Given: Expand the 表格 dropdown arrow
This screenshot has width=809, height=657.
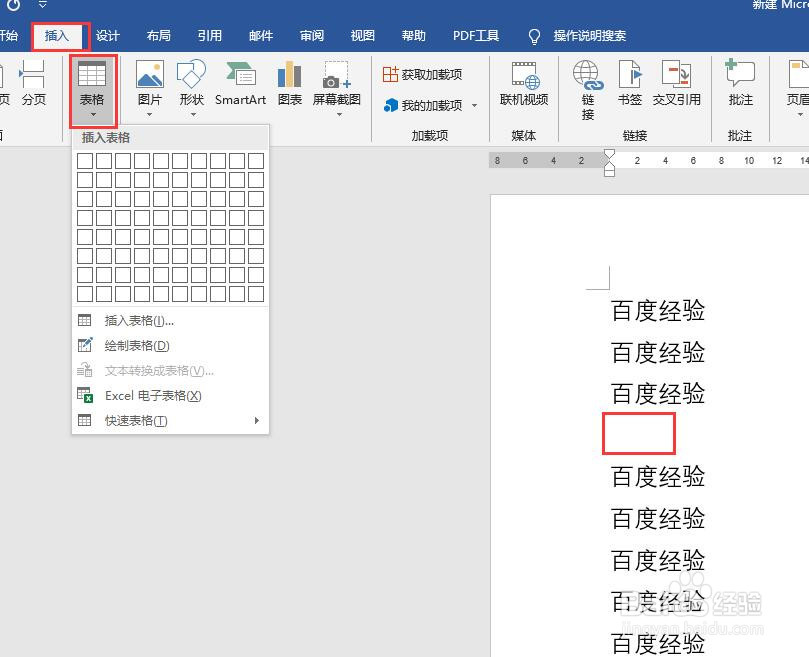Looking at the screenshot, I should [x=93, y=115].
